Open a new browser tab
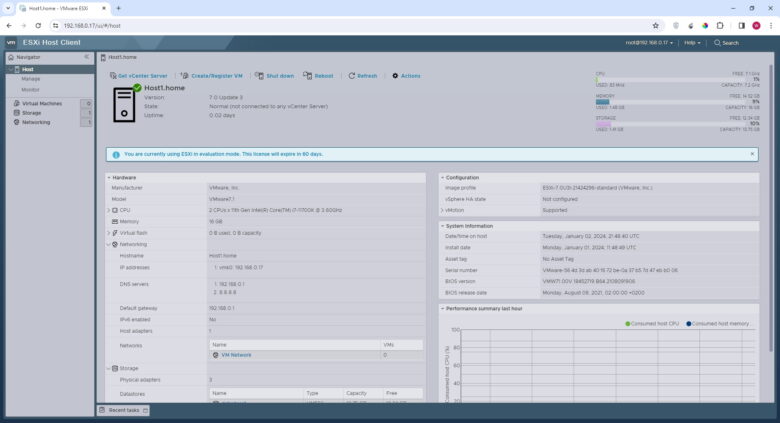Screen dimensions: 780x423 (118, 8)
